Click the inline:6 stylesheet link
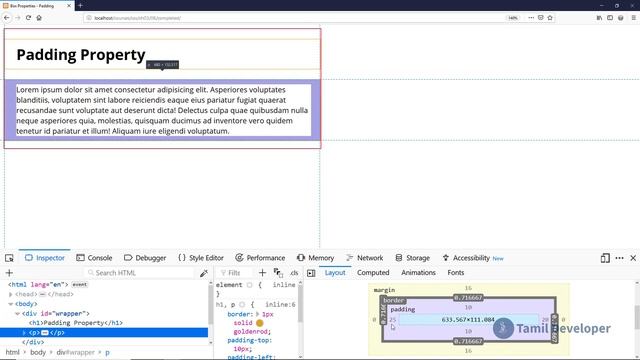Screen dimensions: 640x360 (280, 304)
